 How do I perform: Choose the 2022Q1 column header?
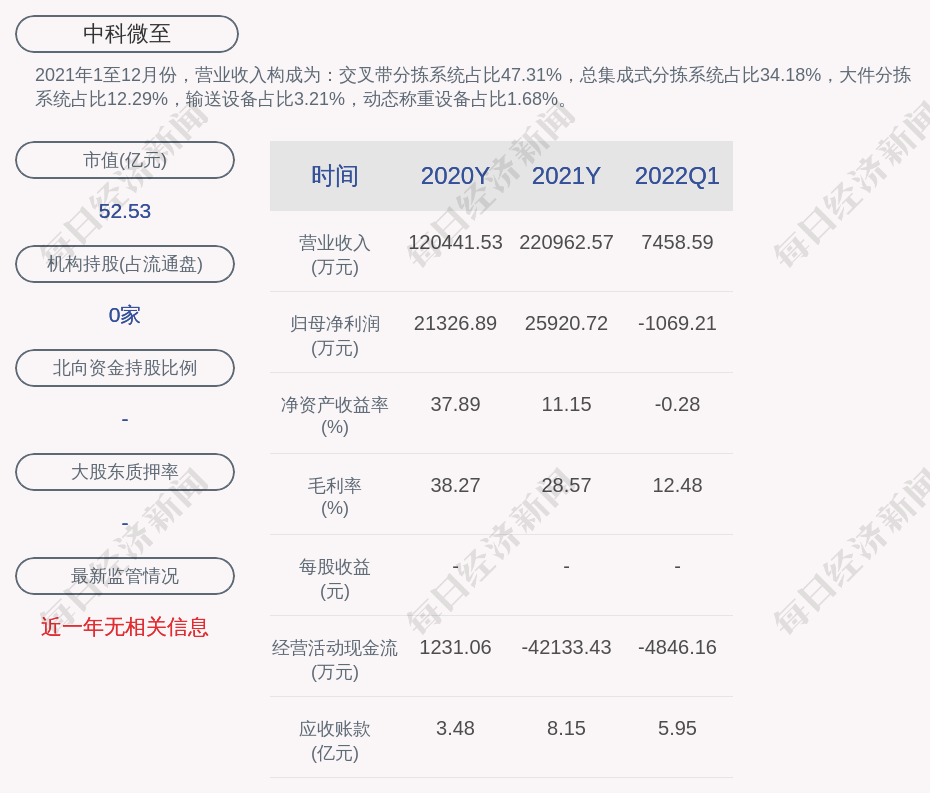point(677,176)
